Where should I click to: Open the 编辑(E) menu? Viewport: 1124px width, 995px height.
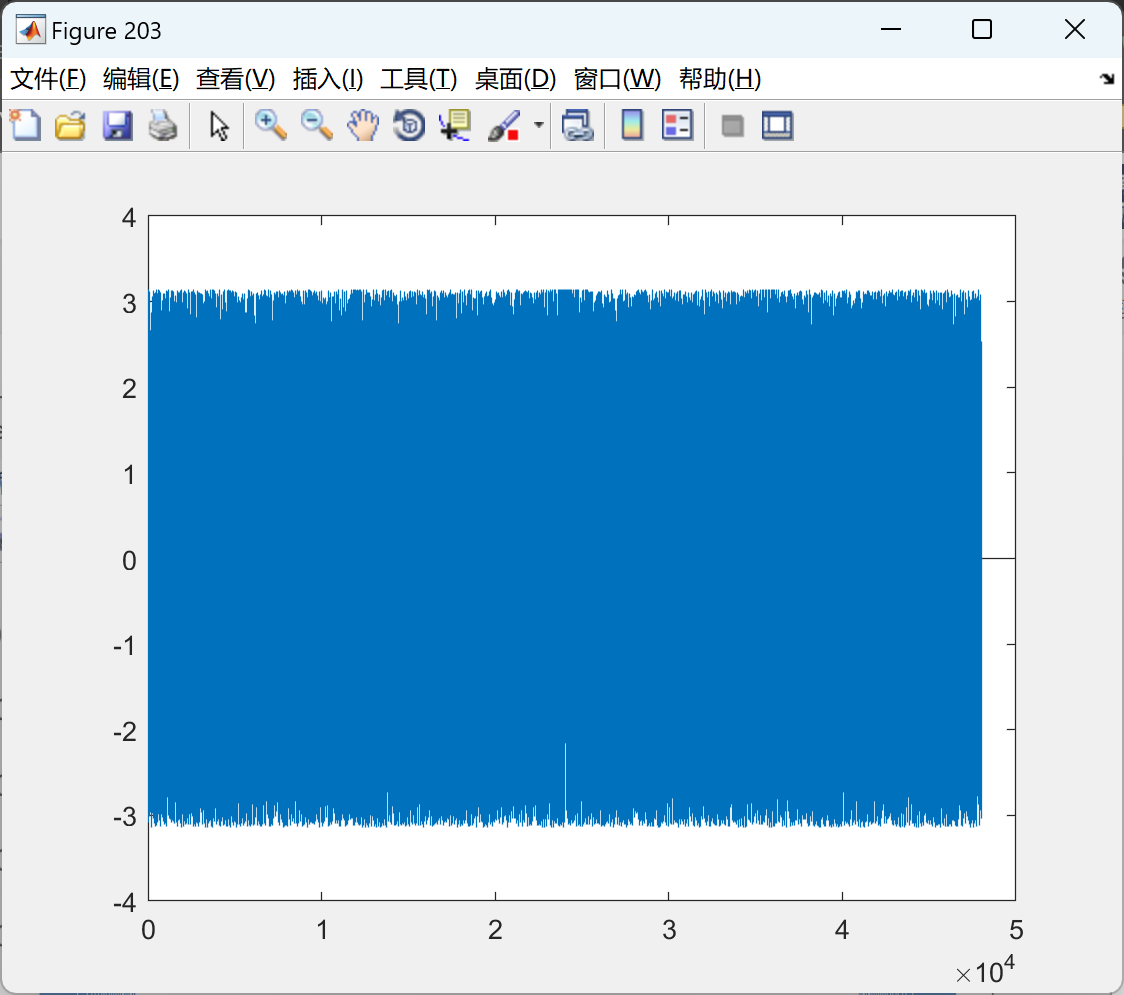coord(140,79)
